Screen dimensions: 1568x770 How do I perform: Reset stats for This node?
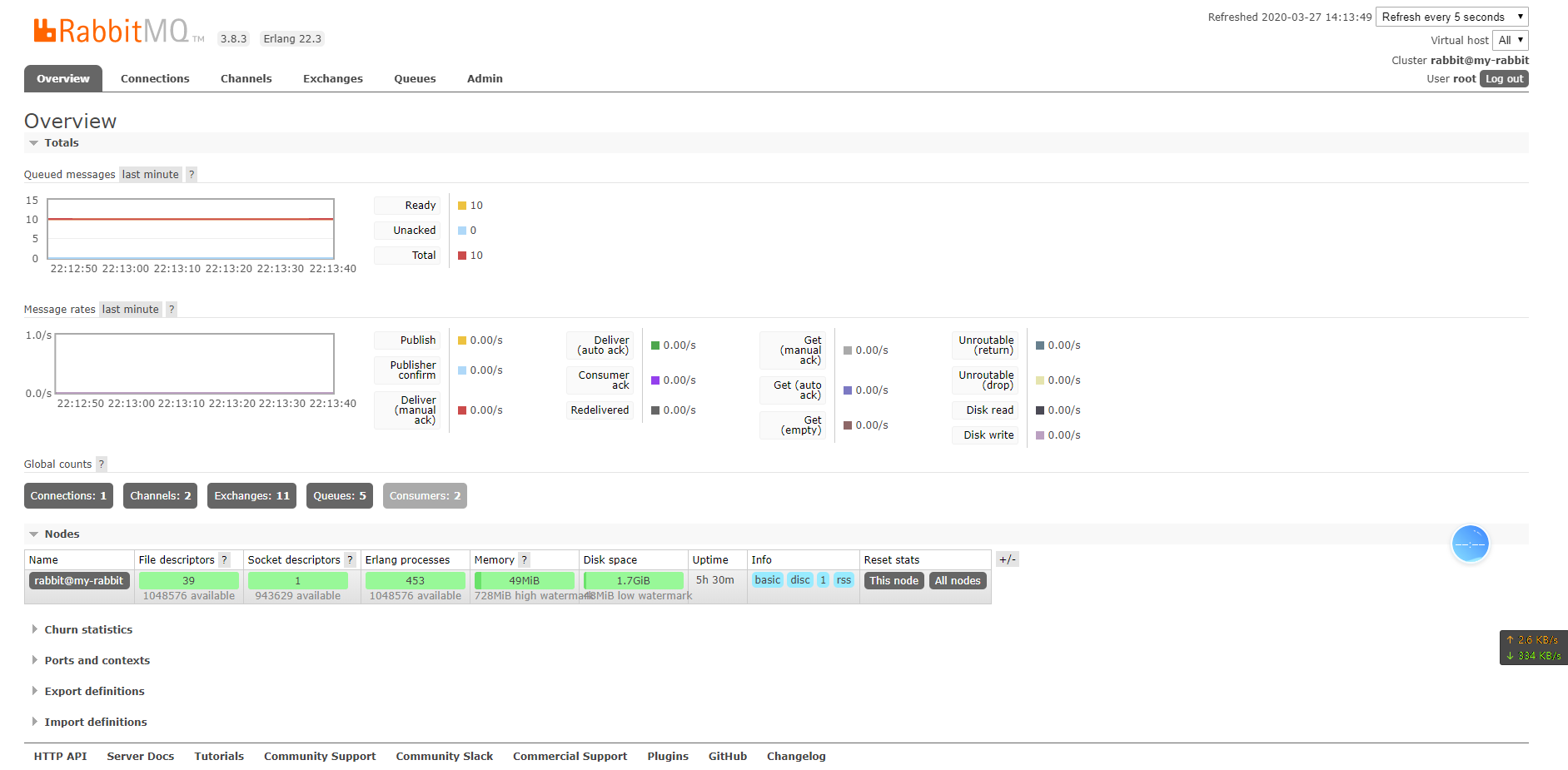click(x=894, y=581)
